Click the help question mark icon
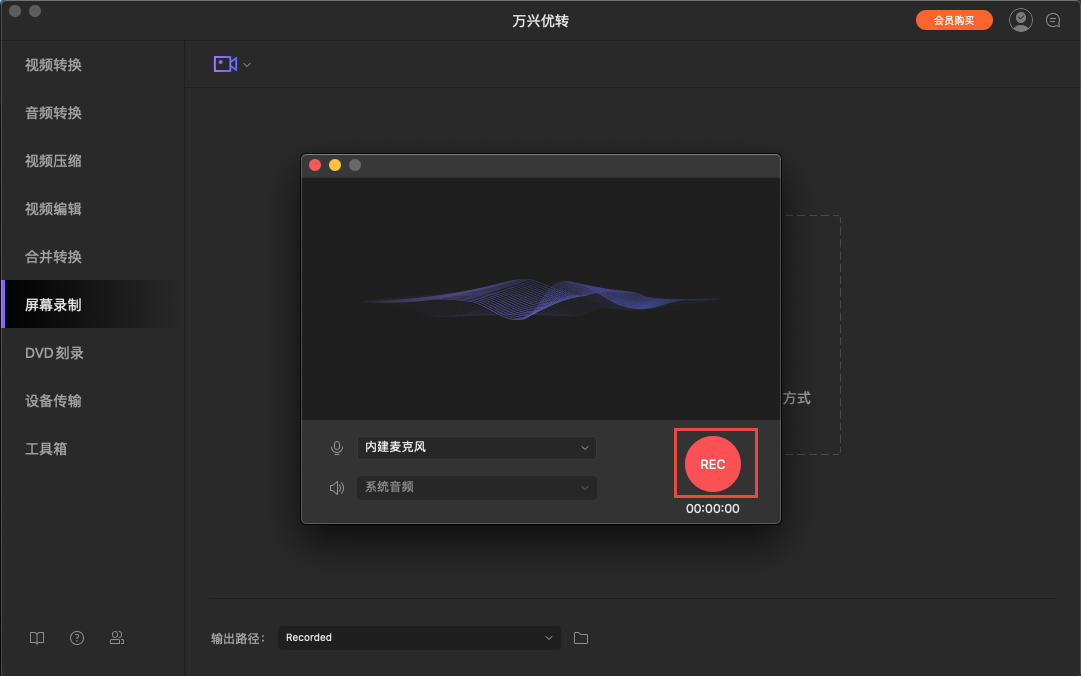 click(x=77, y=637)
